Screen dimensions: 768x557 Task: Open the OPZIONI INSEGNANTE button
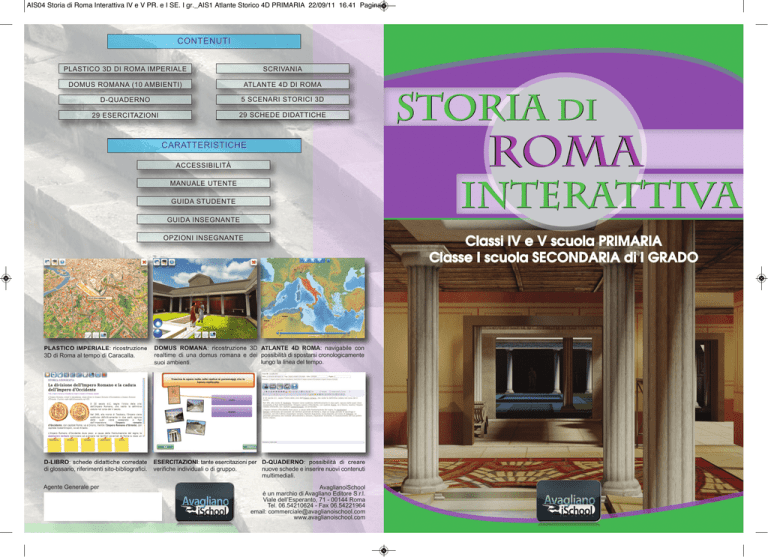[203, 238]
